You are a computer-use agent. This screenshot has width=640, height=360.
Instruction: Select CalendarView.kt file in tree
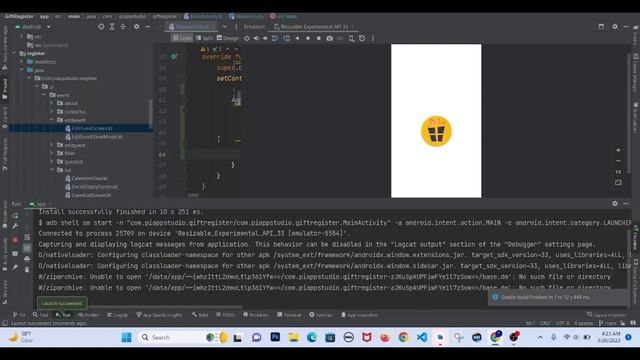87,178
